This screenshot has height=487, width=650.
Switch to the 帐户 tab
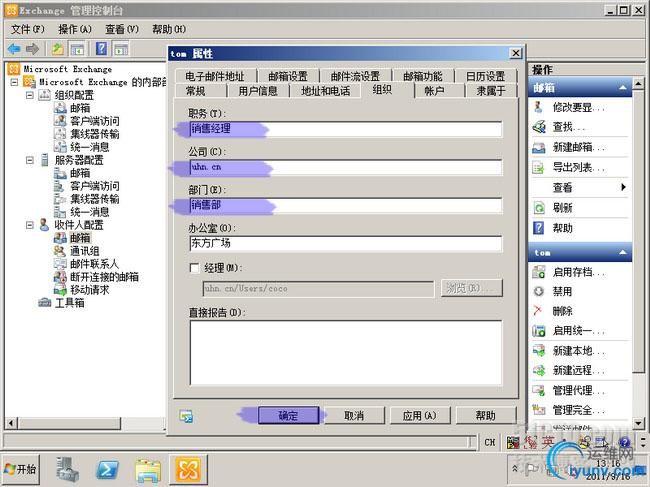pos(434,91)
